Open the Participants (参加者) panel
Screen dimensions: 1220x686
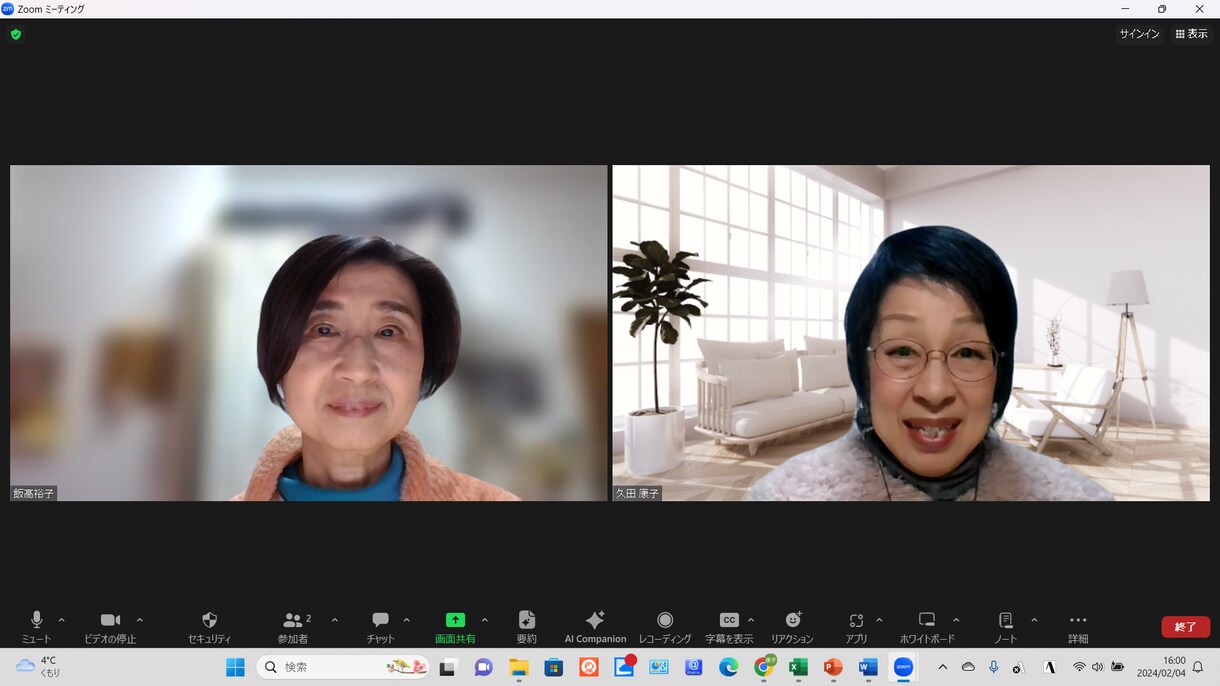point(293,627)
